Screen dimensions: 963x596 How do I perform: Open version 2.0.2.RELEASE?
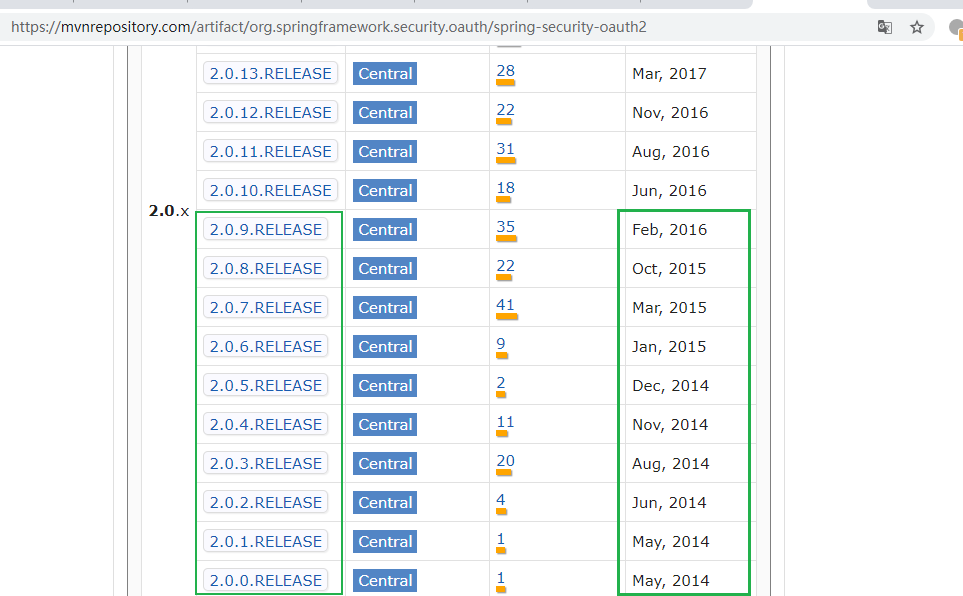[265, 503]
